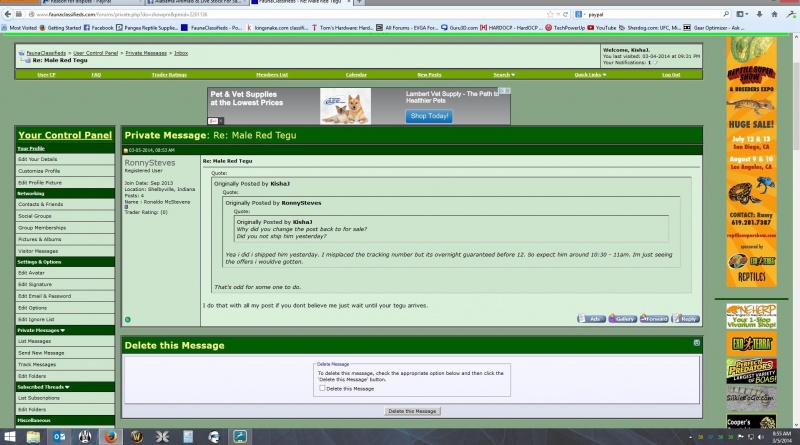Click the Inbox breadcrumb link
The image size is (800, 445).
point(181,53)
